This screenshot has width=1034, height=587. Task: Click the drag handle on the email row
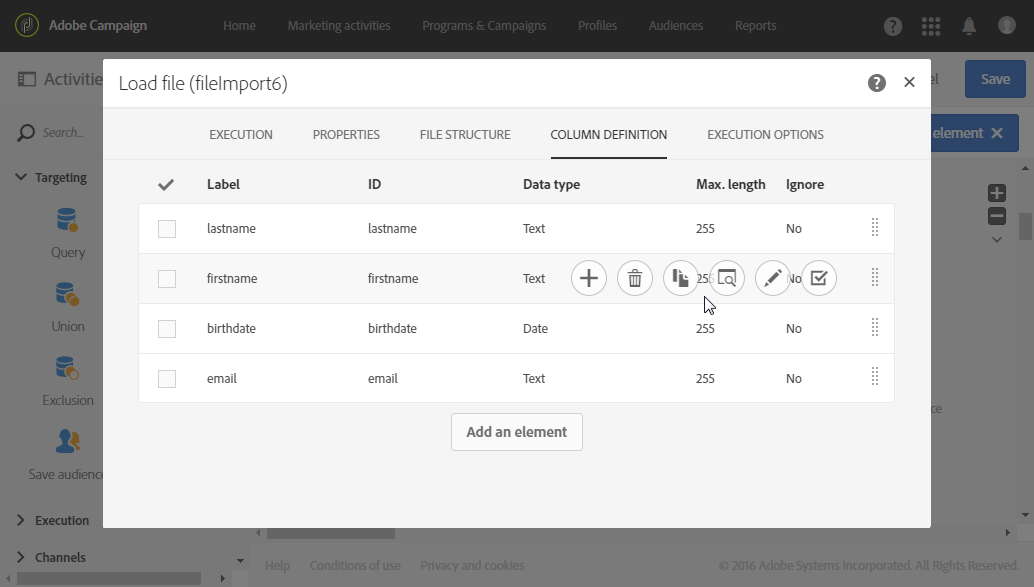tap(875, 377)
